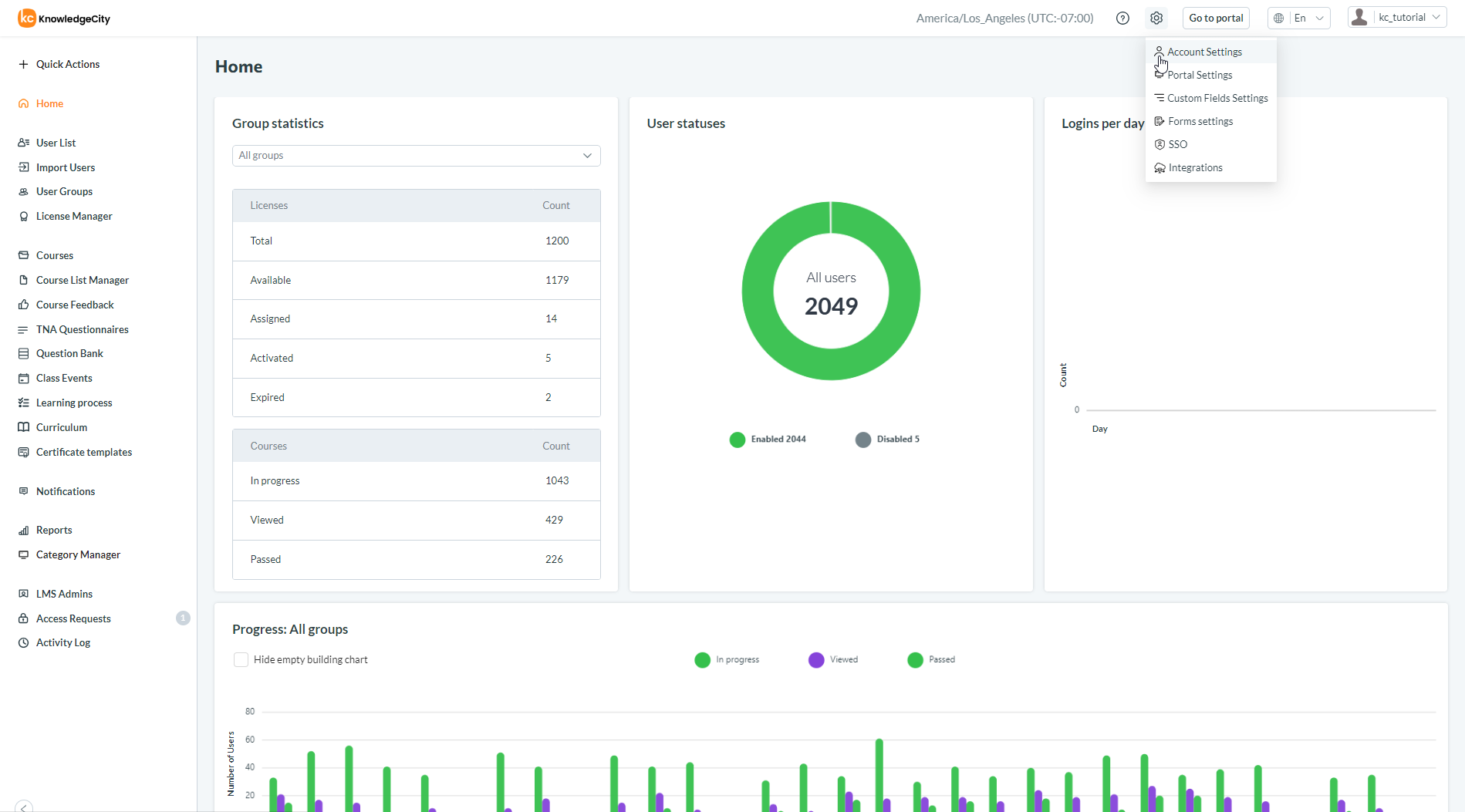This screenshot has height=812, width=1465.
Task: Open the User List page
Action: pos(56,143)
